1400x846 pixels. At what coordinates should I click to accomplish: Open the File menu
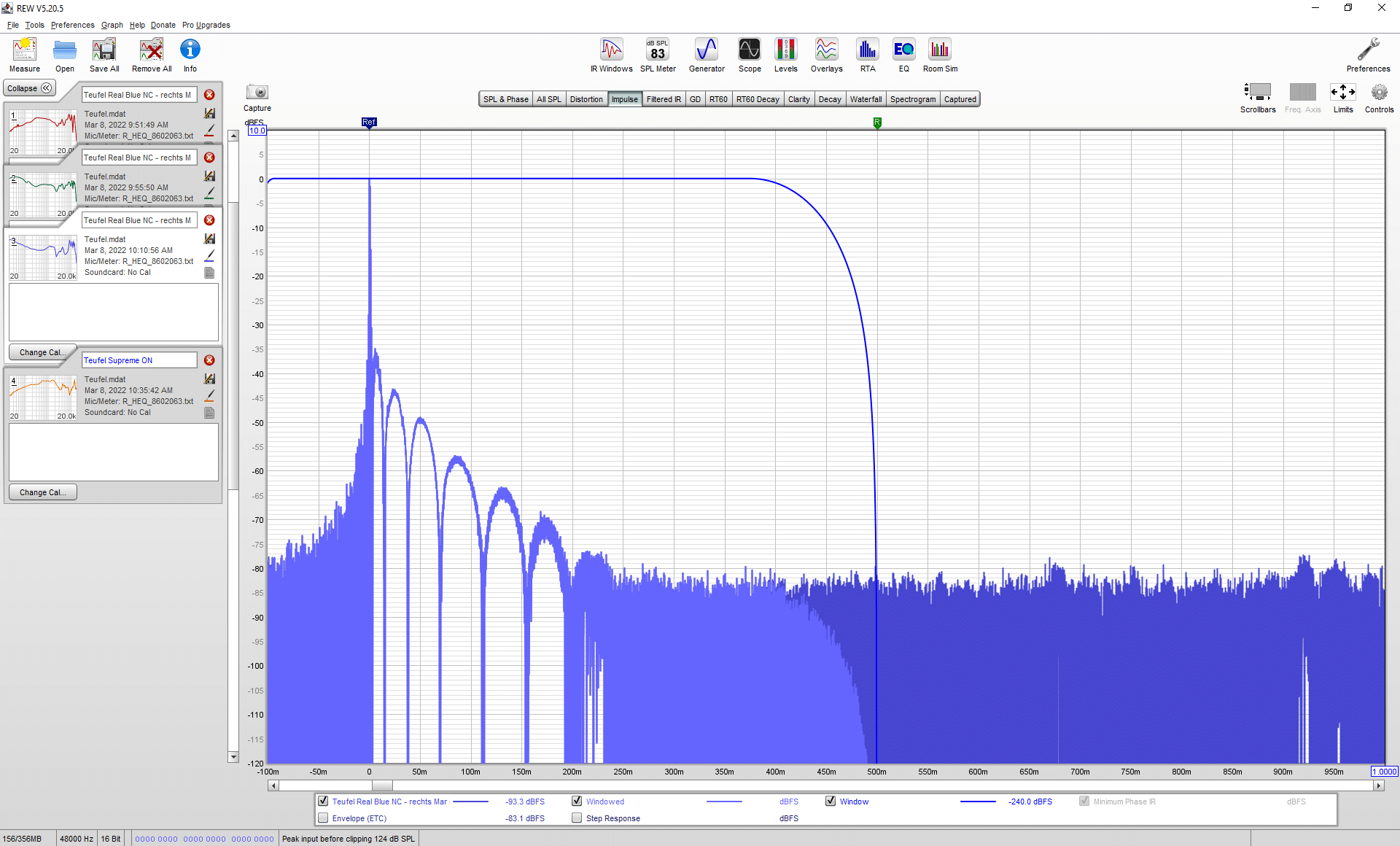pos(13,25)
